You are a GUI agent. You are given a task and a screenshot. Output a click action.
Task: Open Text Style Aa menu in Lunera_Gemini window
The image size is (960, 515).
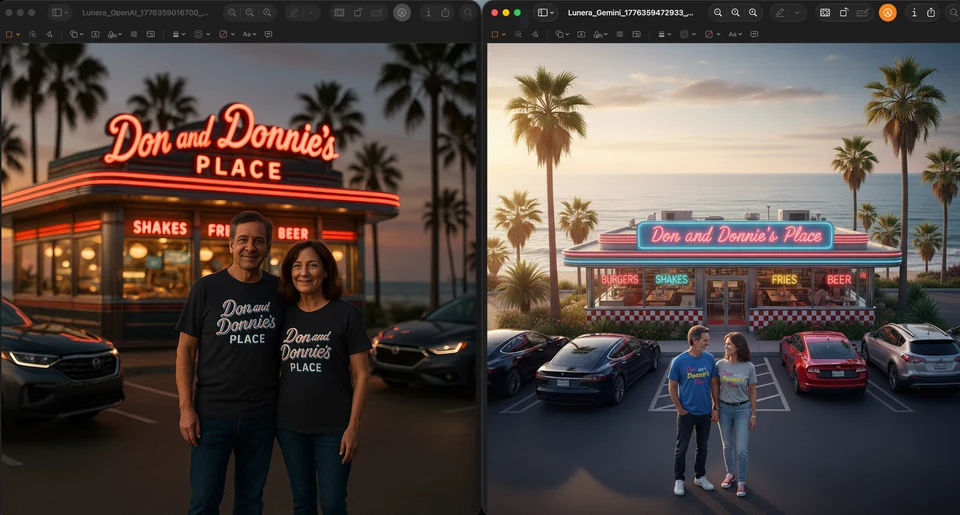(x=735, y=34)
